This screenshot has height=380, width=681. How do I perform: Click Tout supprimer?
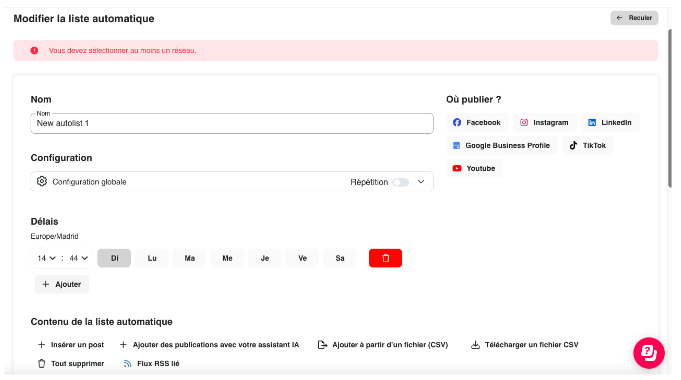pos(71,363)
